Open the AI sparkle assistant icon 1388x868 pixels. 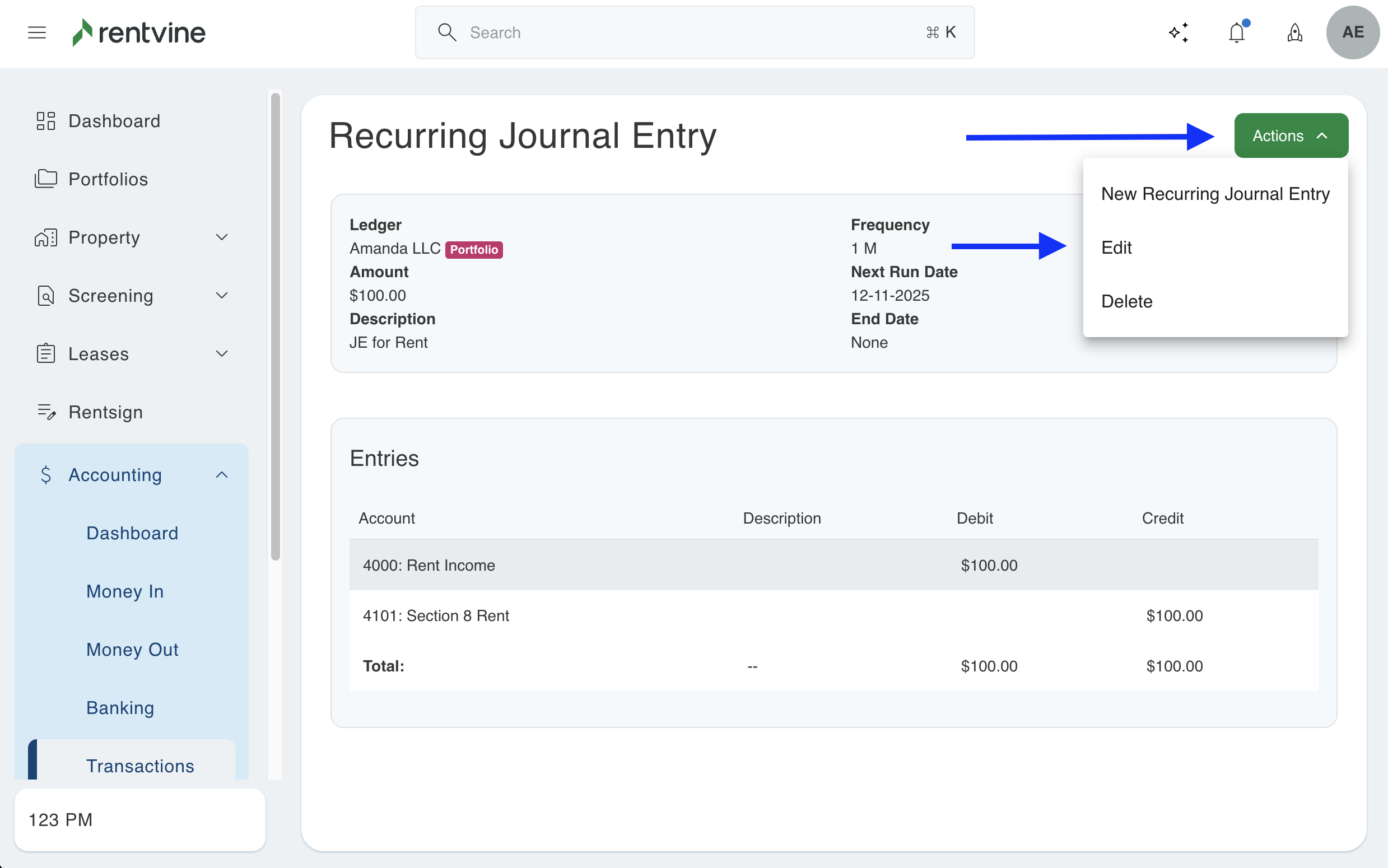tap(1179, 32)
